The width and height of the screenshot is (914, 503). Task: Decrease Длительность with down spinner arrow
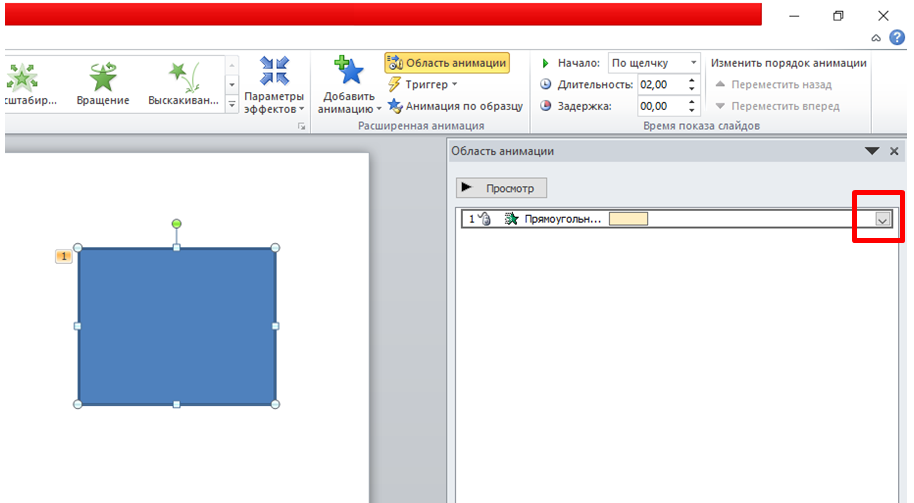(x=692, y=89)
